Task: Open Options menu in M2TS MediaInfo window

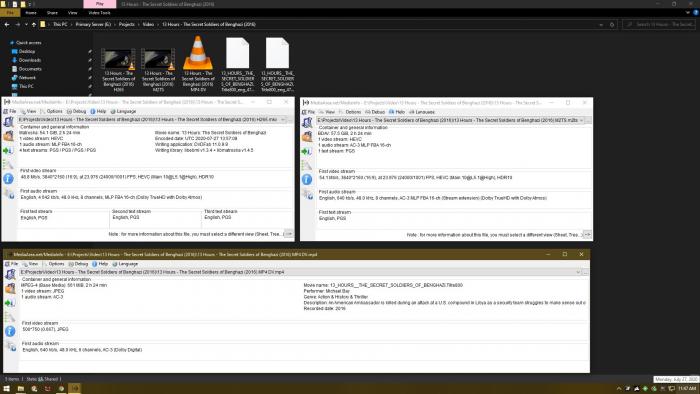Action: tap(350, 112)
